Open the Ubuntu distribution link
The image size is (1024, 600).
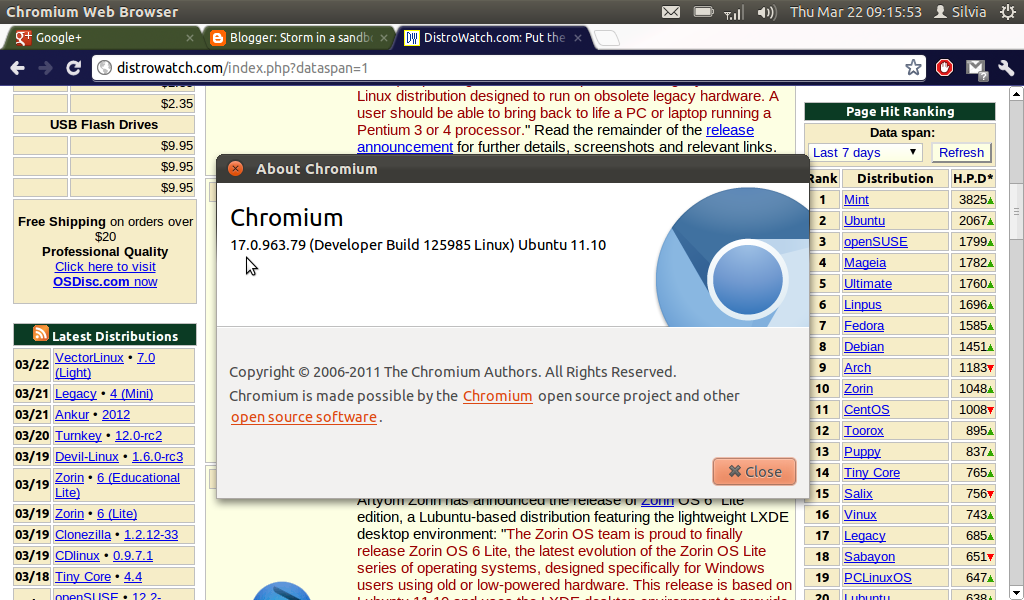pos(864,221)
